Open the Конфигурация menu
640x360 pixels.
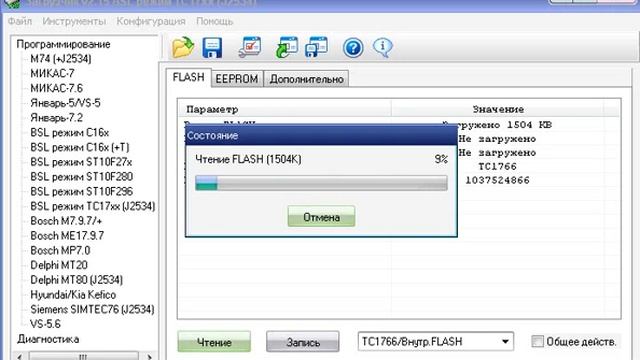click(x=151, y=21)
